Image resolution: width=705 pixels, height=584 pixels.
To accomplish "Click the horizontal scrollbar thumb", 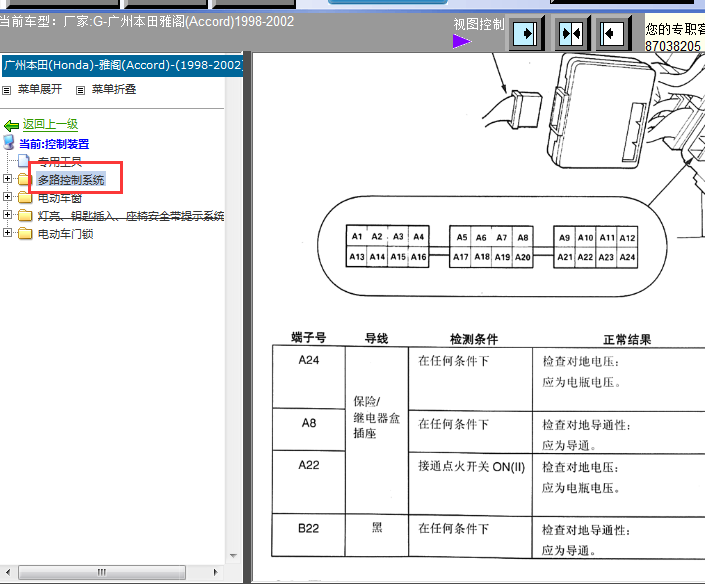I will coord(102,572).
